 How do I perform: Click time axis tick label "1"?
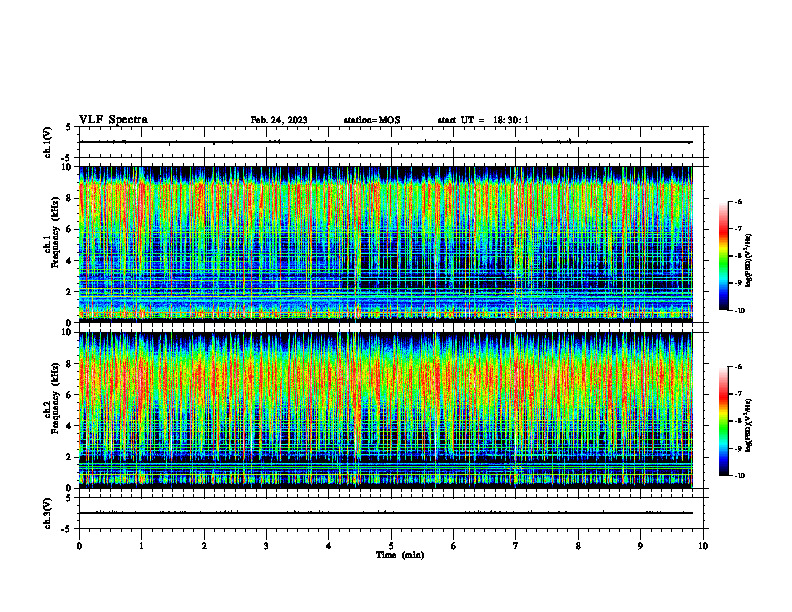pyautogui.click(x=141, y=546)
